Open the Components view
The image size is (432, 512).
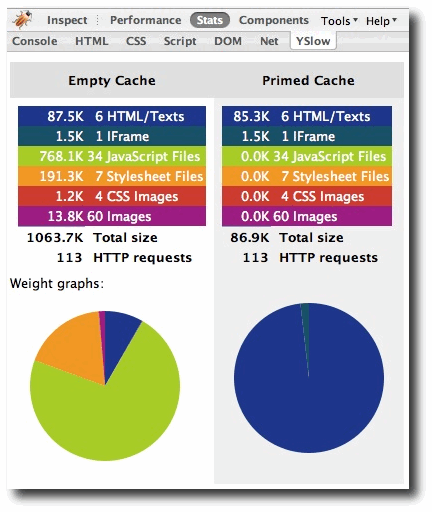[x=274, y=20]
